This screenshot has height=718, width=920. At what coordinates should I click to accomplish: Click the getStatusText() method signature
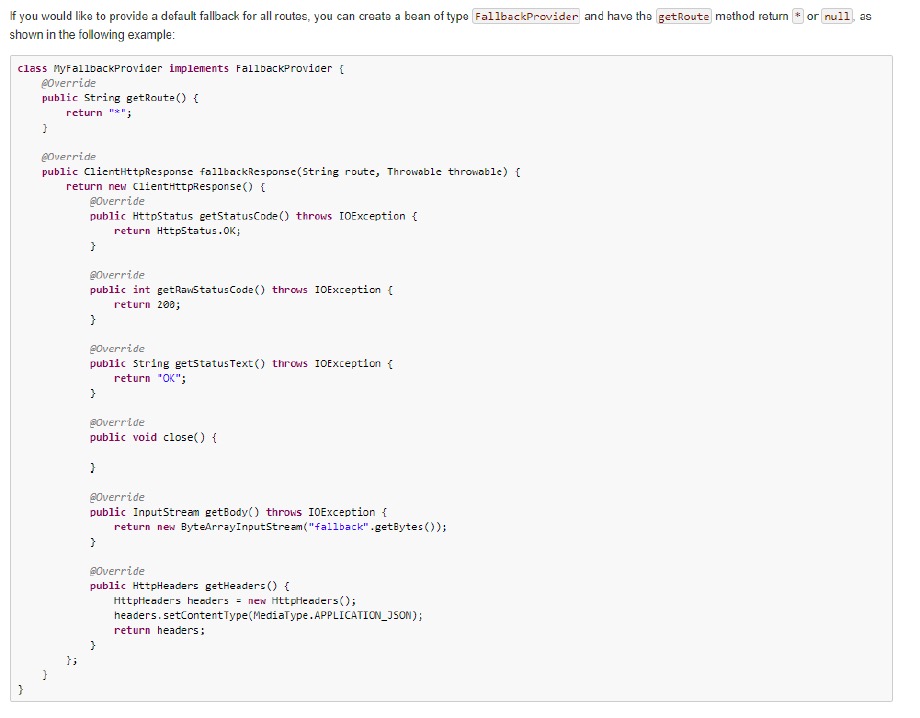click(x=241, y=364)
